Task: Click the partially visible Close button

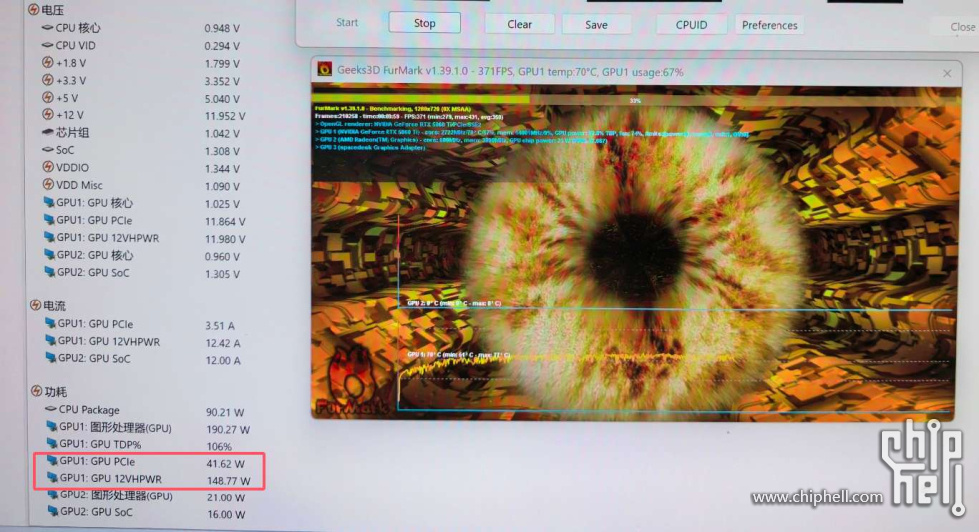Action: coord(962,27)
